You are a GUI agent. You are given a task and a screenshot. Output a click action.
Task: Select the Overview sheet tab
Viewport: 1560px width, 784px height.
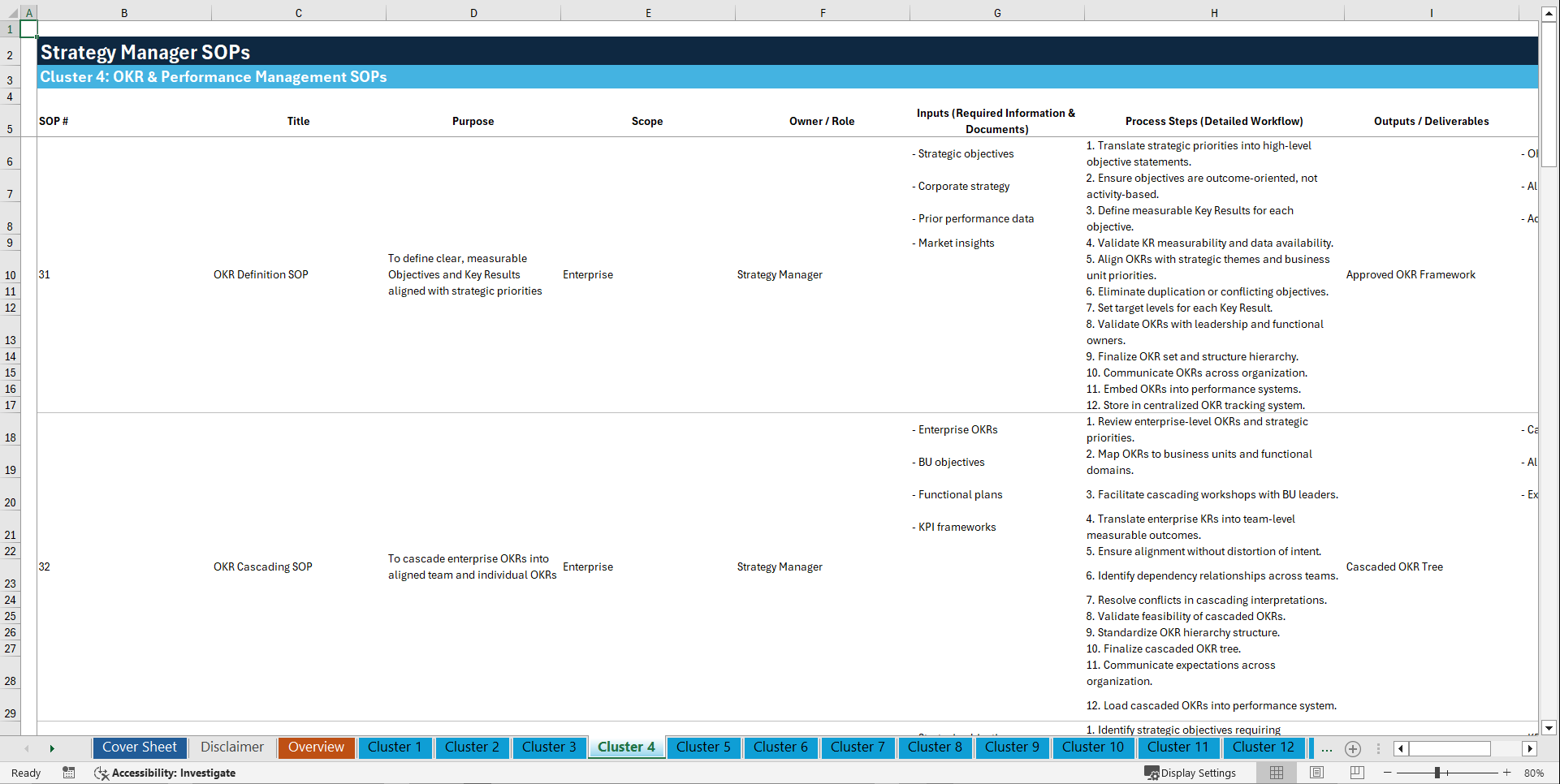tap(316, 747)
